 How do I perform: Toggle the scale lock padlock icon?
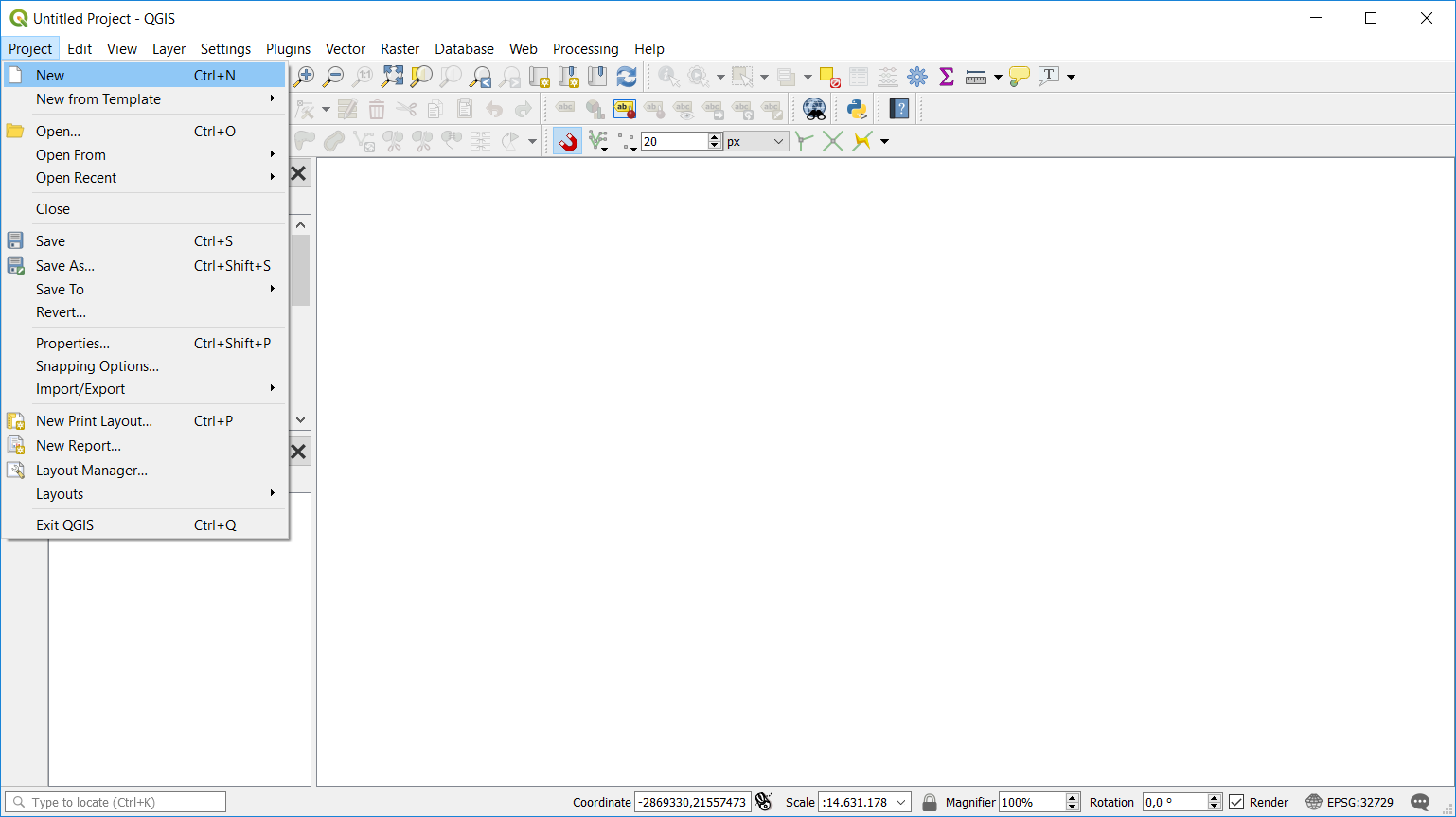pos(930,802)
